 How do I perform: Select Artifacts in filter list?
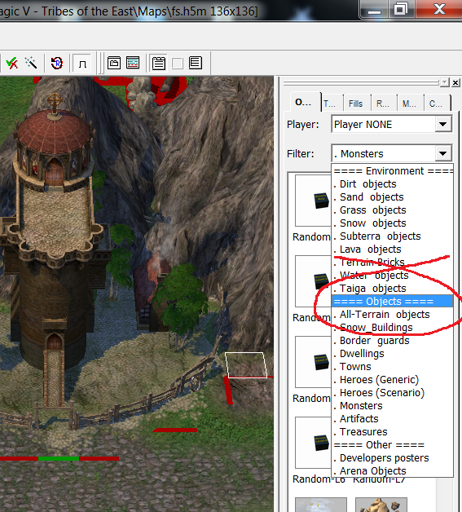pos(392,419)
